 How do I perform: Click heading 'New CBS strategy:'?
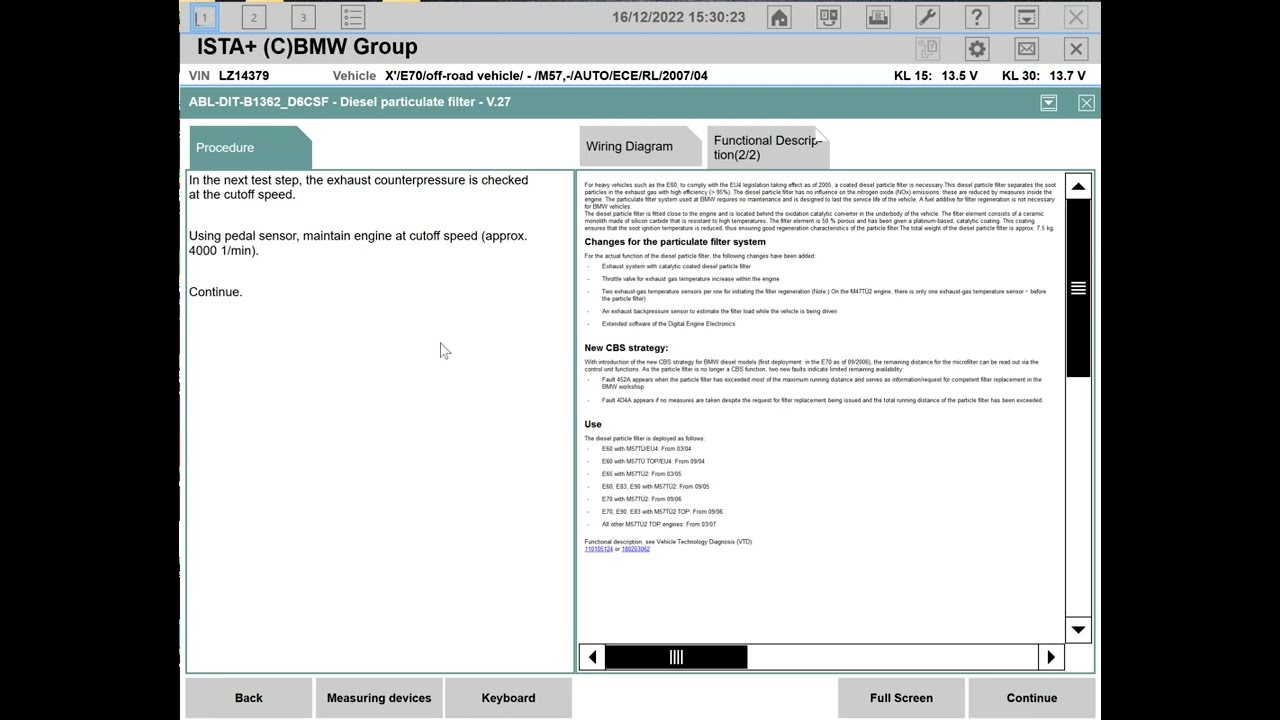626,348
